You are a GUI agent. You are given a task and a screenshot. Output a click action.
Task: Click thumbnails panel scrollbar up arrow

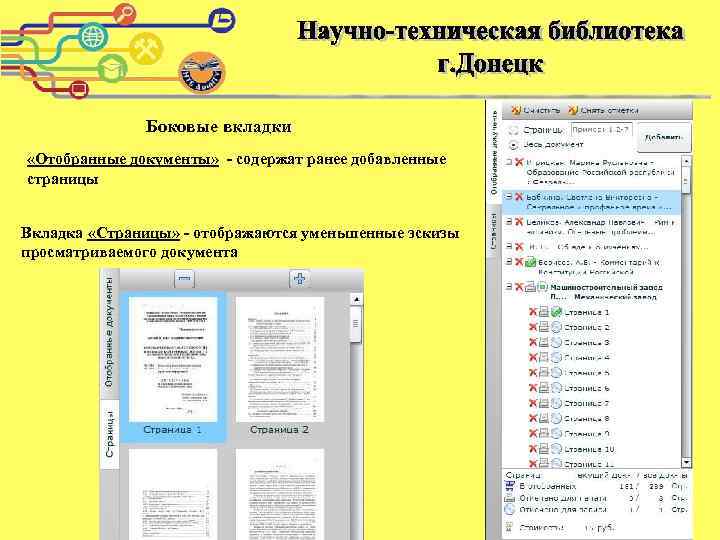pyautogui.click(x=356, y=299)
